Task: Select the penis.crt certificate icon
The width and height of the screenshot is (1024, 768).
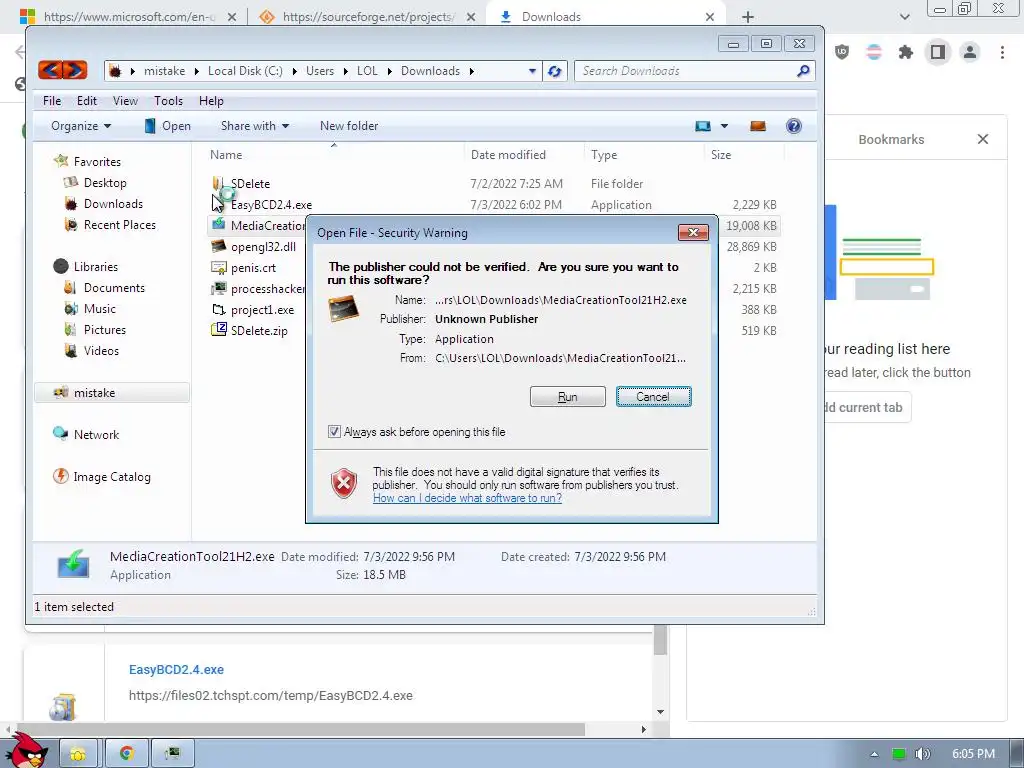Action: point(218,267)
